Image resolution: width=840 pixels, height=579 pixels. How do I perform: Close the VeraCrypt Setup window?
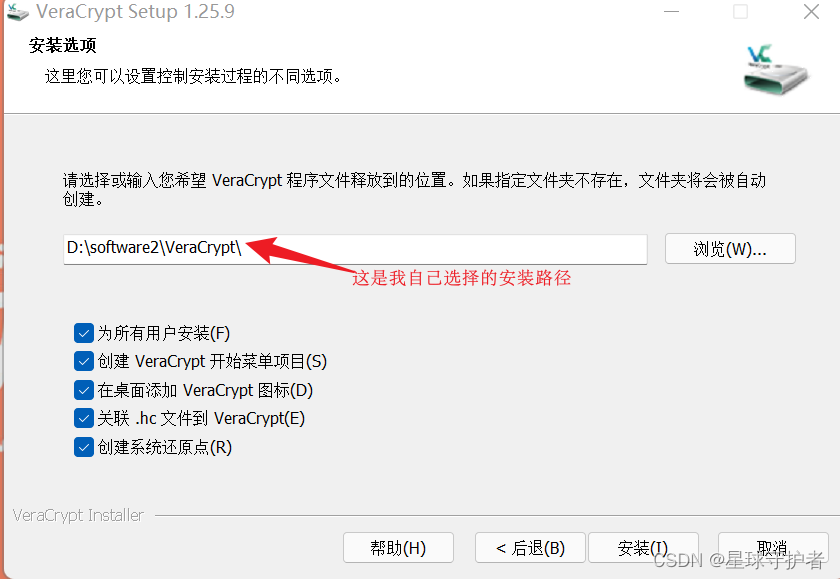[x=811, y=11]
